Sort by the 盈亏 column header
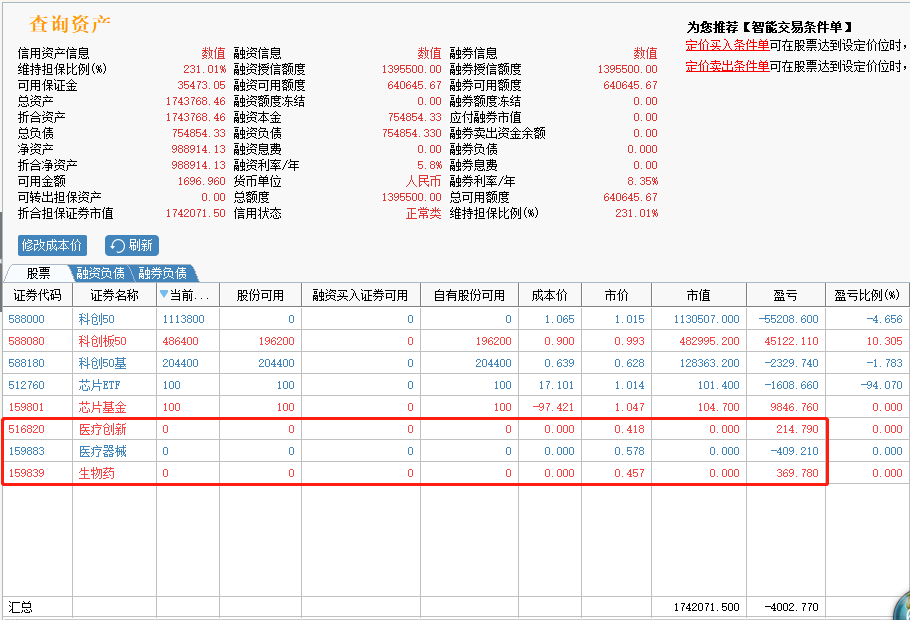 (x=785, y=295)
